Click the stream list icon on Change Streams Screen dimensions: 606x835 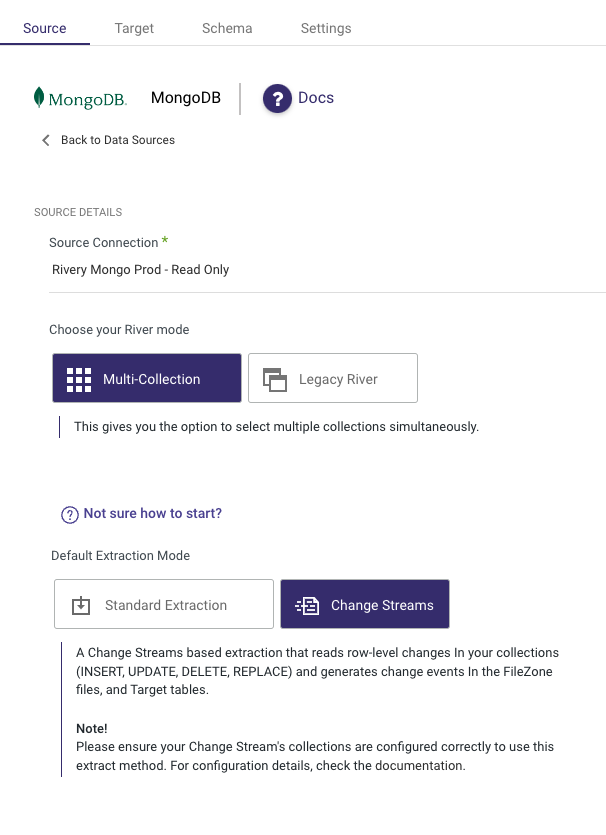307,605
